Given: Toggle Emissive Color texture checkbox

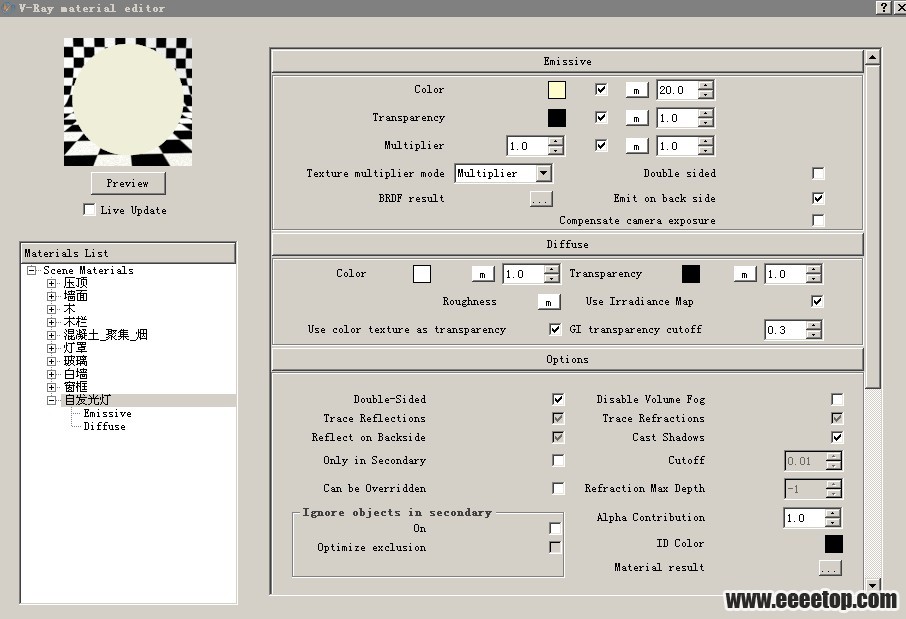Looking at the screenshot, I should [601, 89].
